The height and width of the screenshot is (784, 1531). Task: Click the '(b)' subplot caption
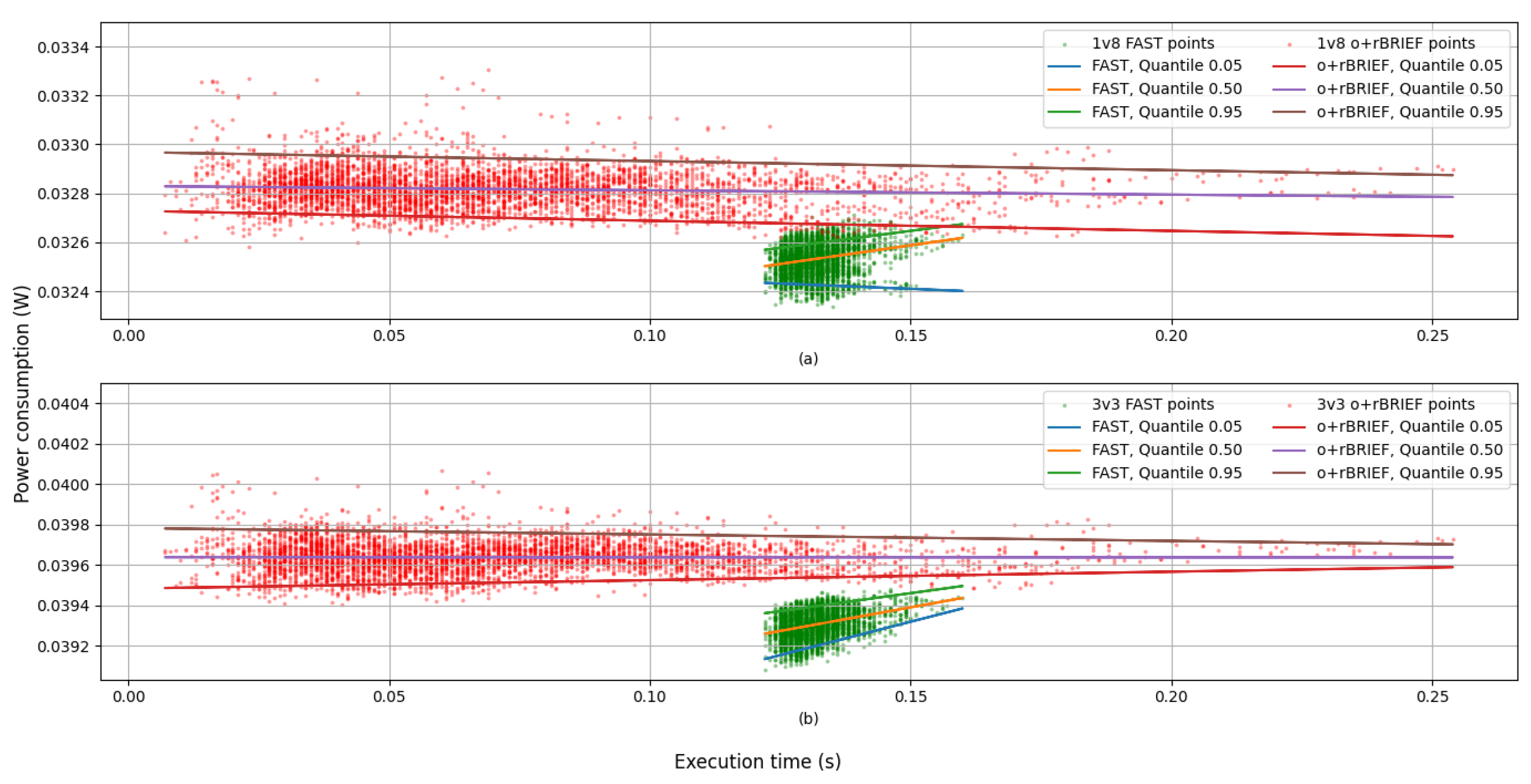tap(808, 719)
